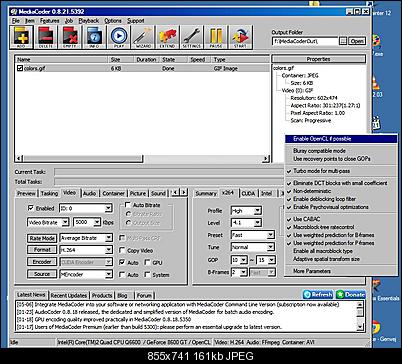Enable the Auto Bitrate checkbox
402x364 pixels.
click(128, 205)
